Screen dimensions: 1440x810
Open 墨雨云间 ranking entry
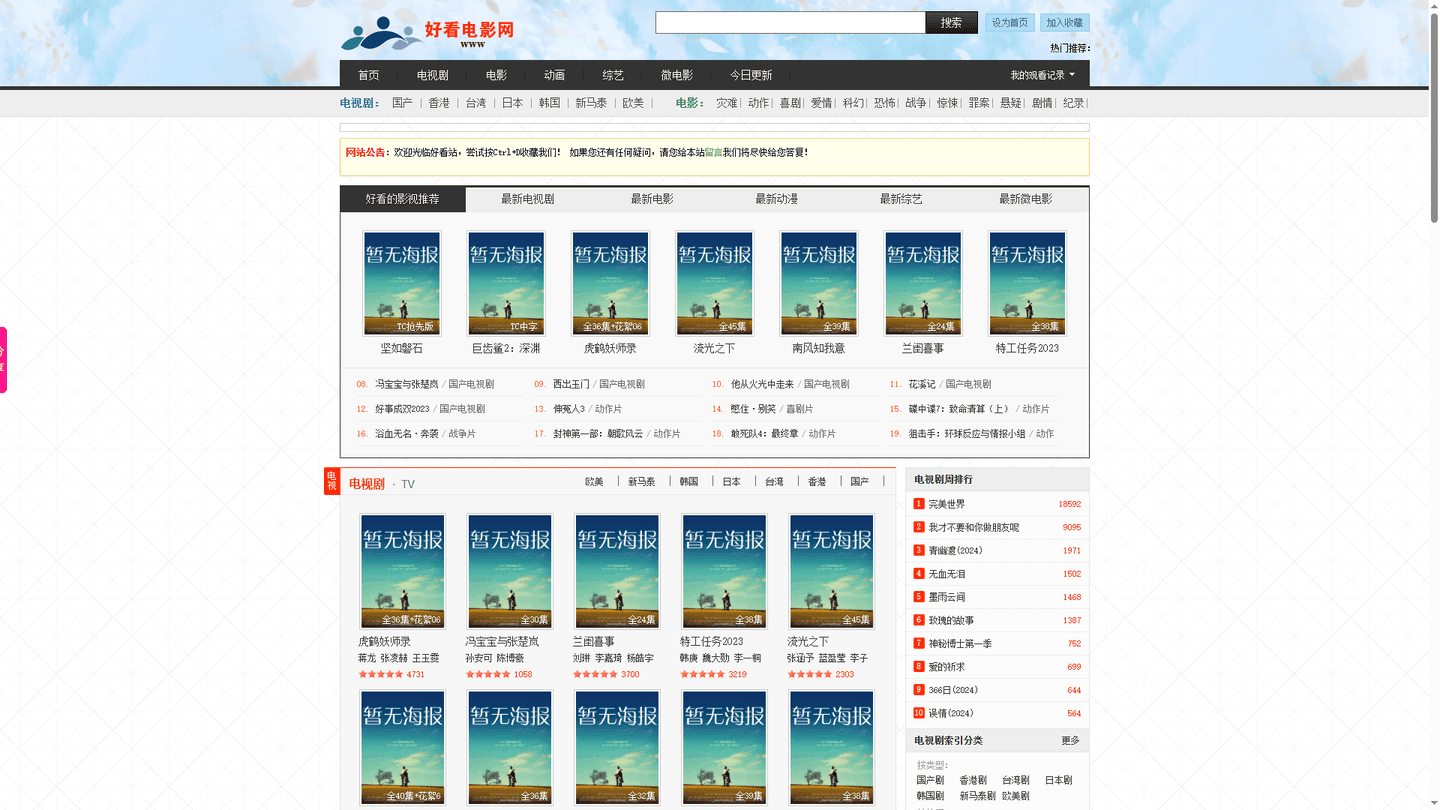pyautogui.click(x=946, y=597)
